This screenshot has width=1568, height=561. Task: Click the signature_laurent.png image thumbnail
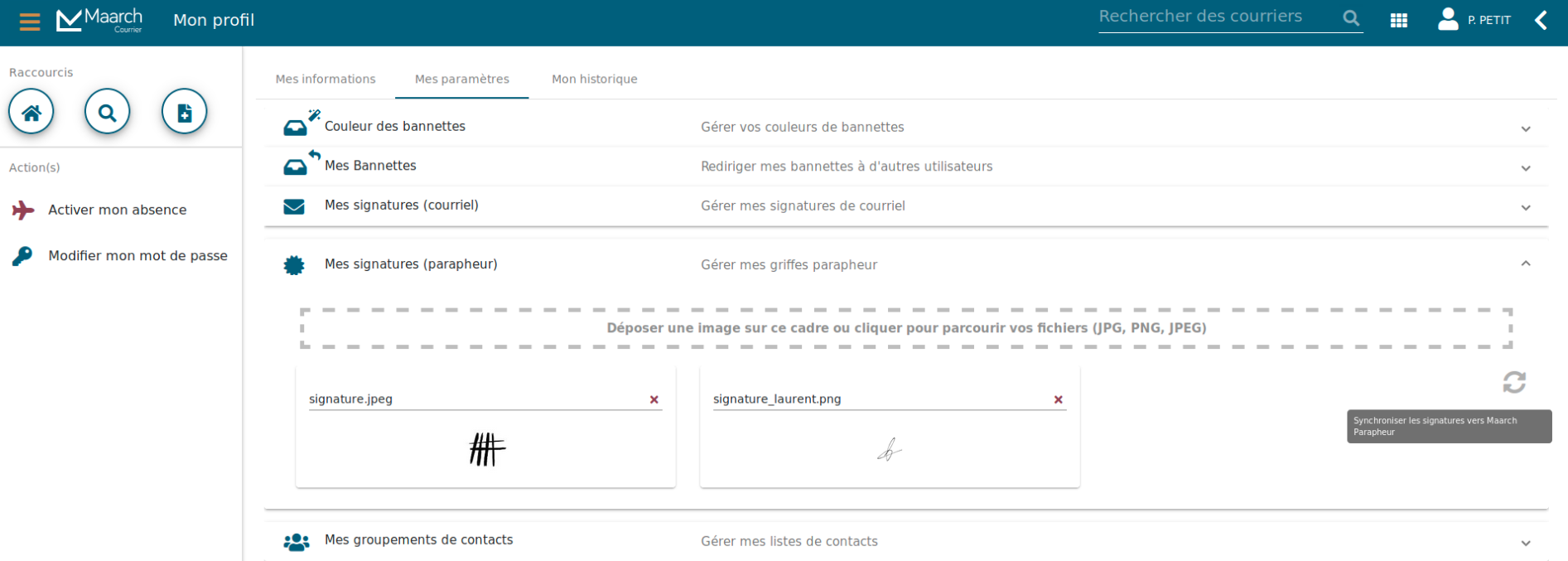(890, 450)
